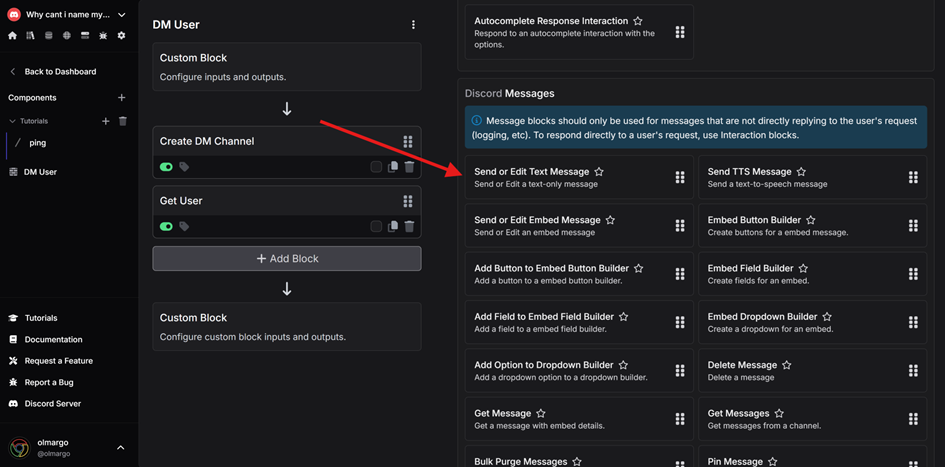
Task: Add item to Tutorials folder
Action: 105,121
